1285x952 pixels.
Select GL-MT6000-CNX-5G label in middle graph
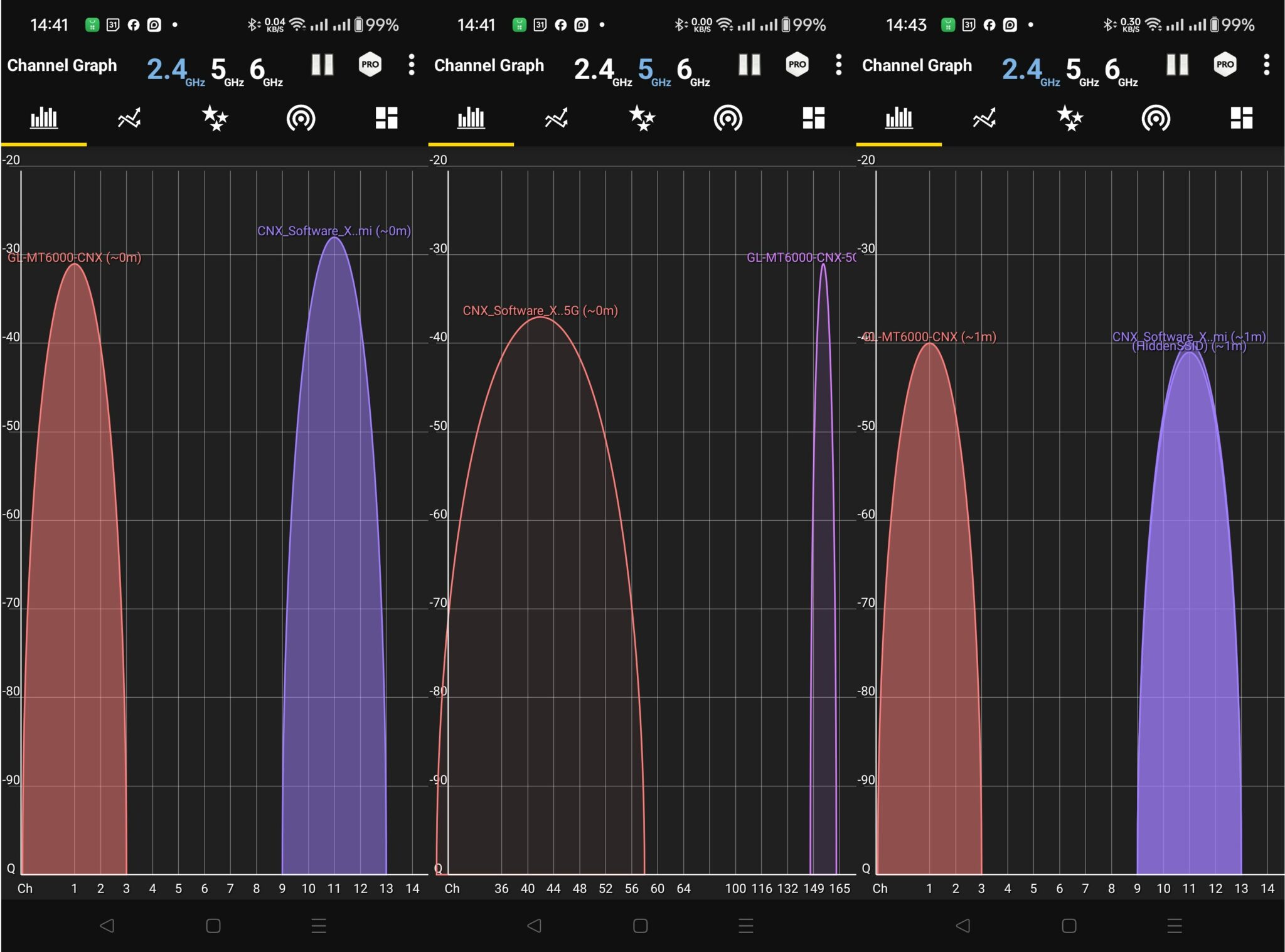(801, 257)
